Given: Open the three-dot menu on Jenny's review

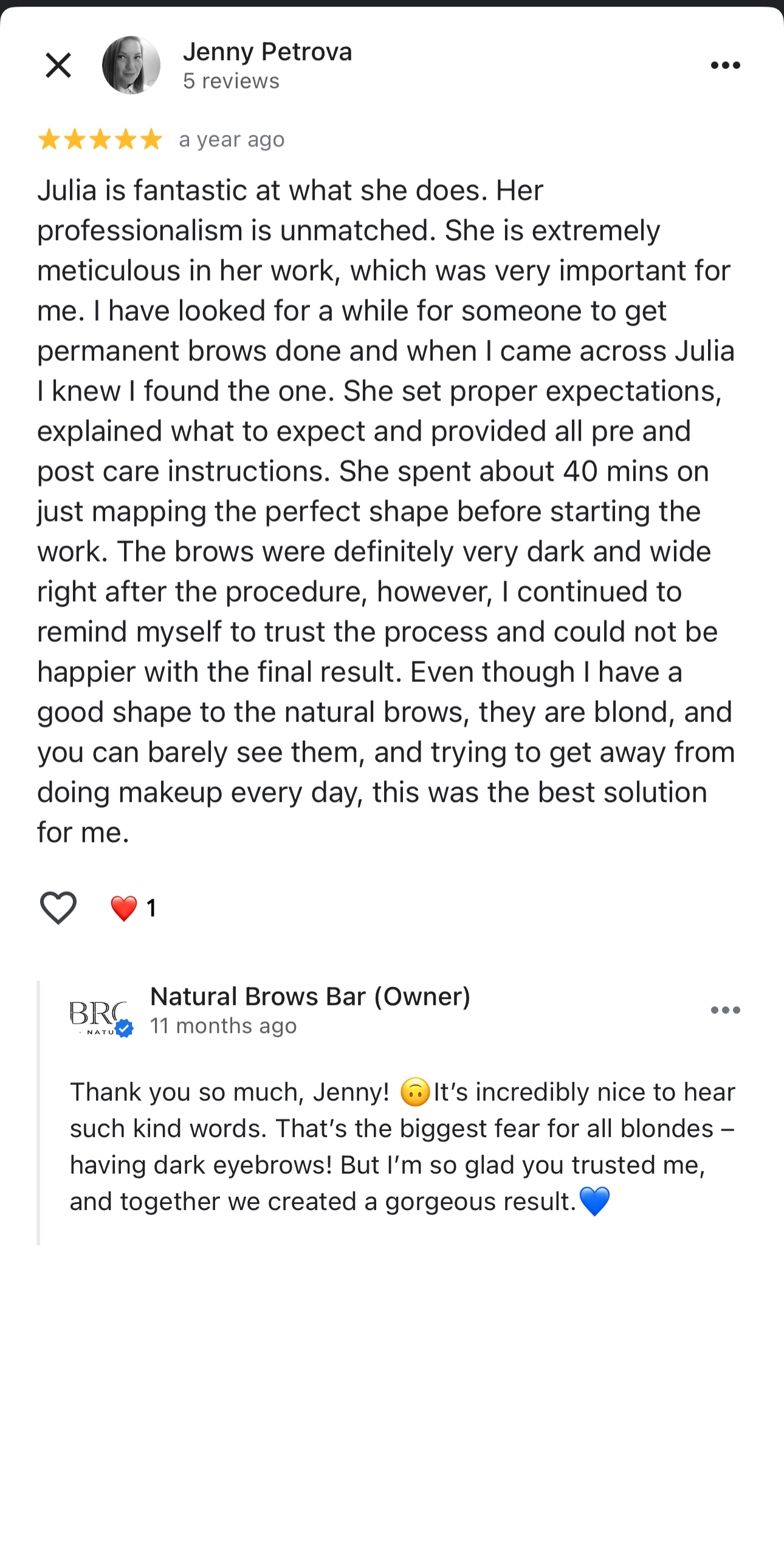Looking at the screenshot, I should click(726, 64).
